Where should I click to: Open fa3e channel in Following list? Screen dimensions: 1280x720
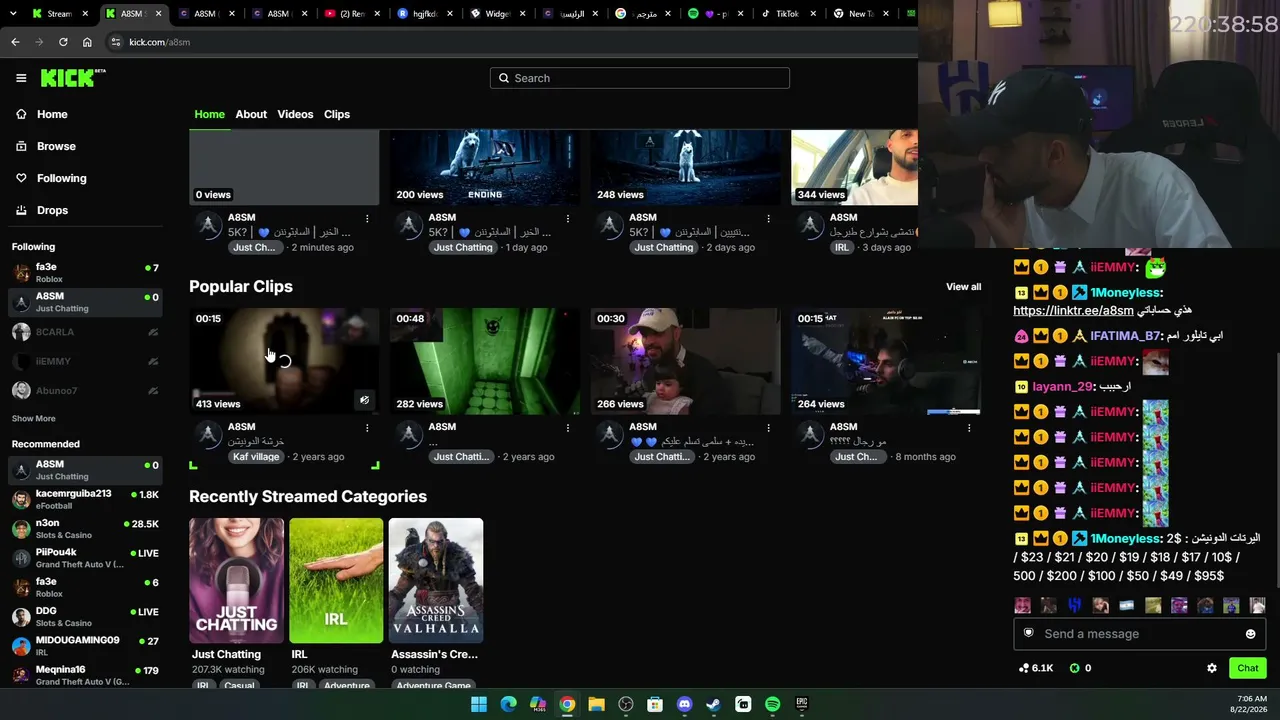85,273
